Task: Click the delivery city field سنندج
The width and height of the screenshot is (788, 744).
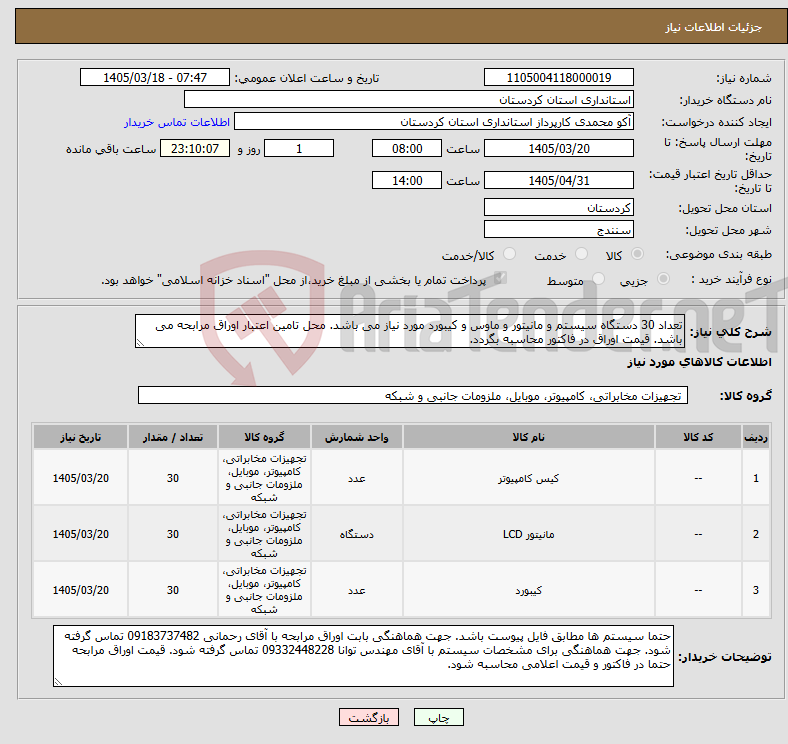Action: tap(558, 229)
